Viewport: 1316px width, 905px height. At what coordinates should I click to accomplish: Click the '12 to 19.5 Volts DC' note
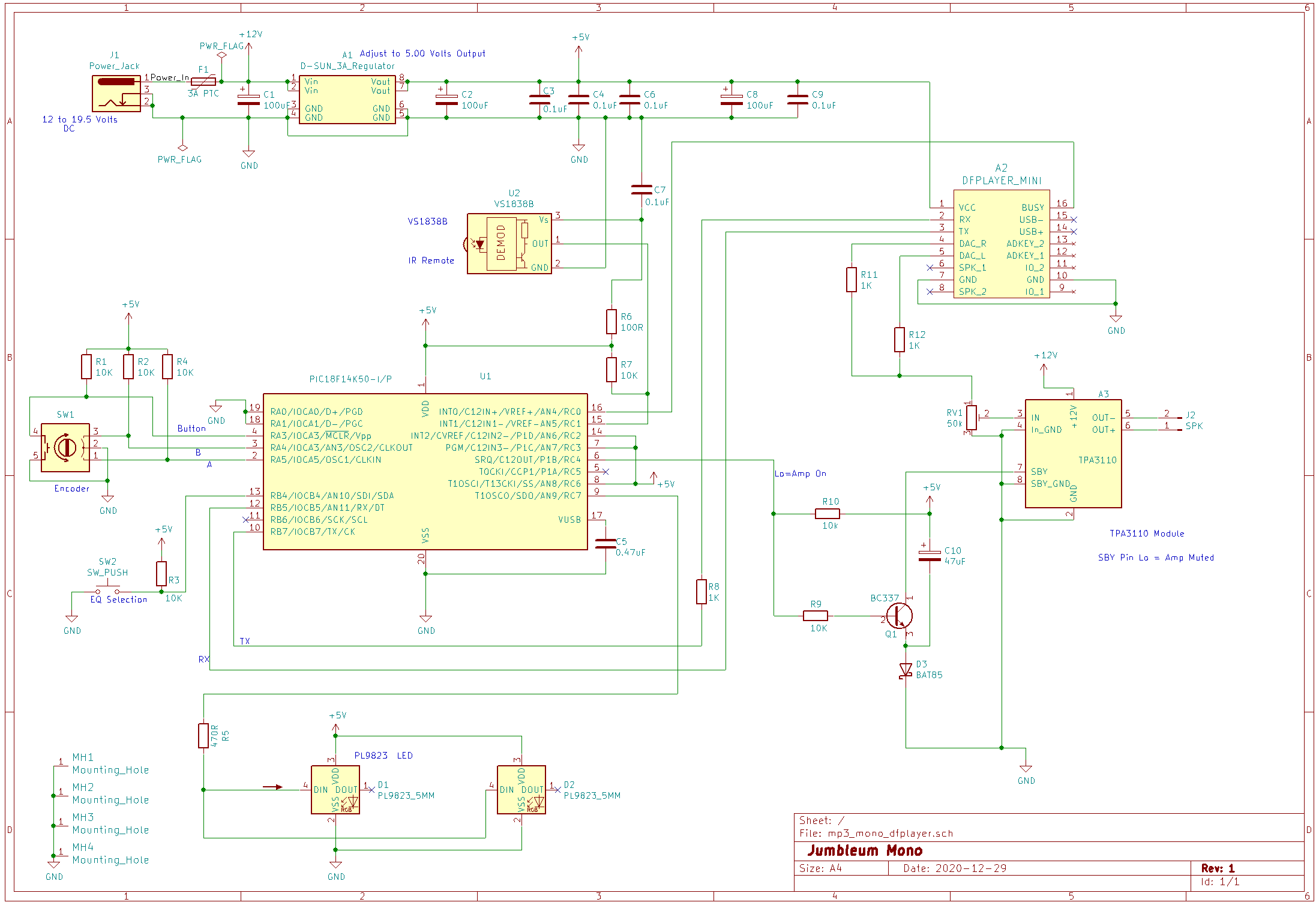(80, 124)
